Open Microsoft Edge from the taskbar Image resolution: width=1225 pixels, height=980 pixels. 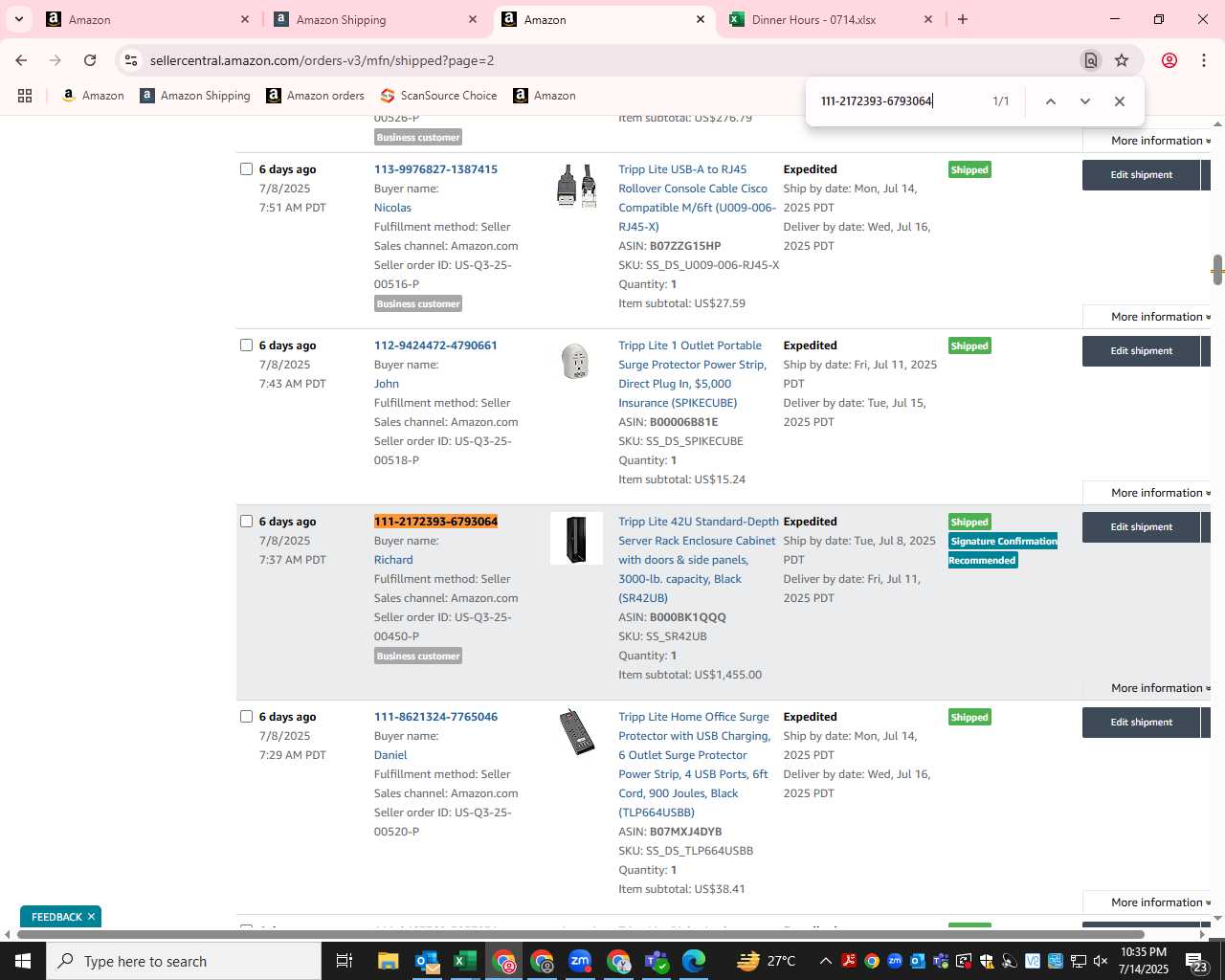pos(694,961)
